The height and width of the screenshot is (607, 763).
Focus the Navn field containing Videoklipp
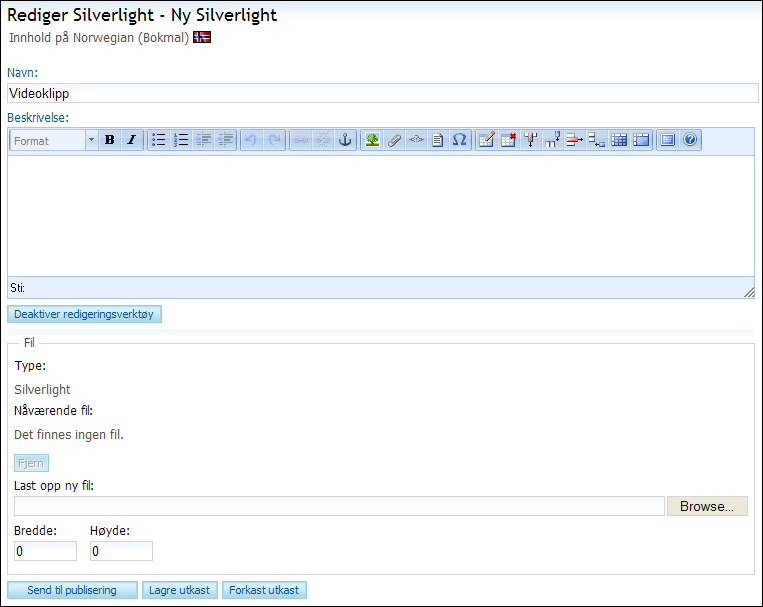(382, 93)
